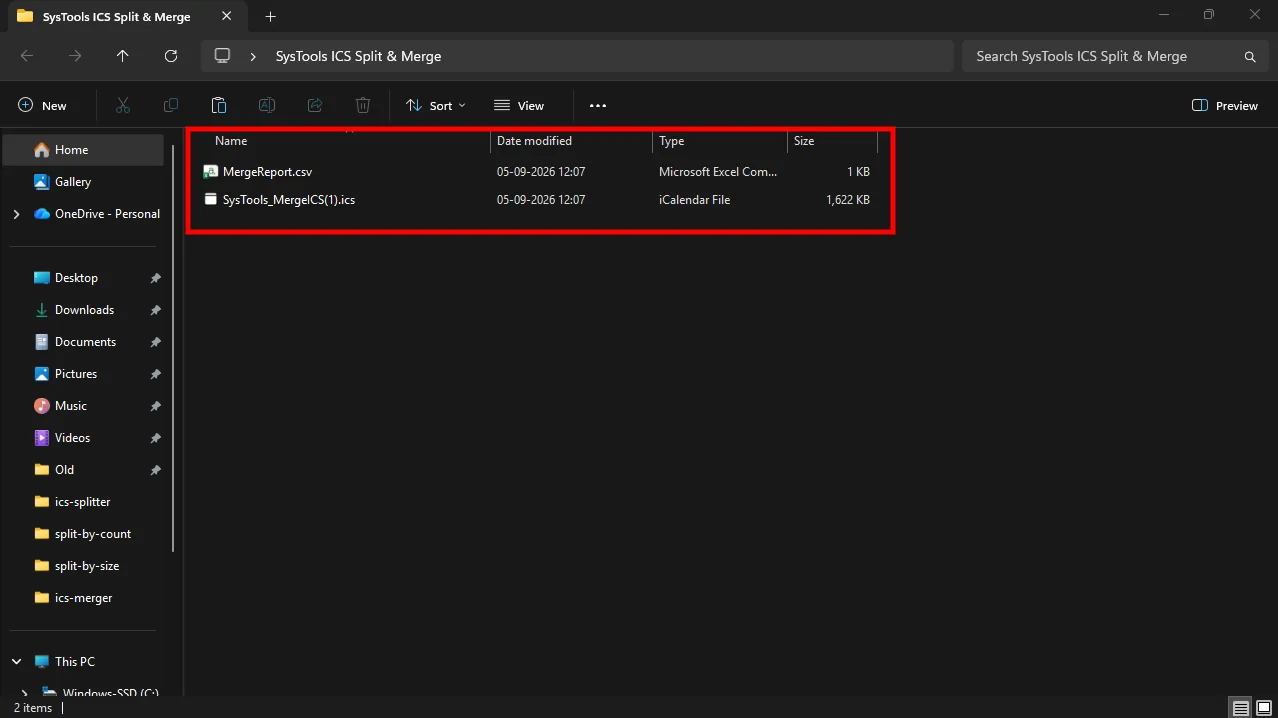Expand the Windows-SSD (C:) drive node

[x=25, y=693]
